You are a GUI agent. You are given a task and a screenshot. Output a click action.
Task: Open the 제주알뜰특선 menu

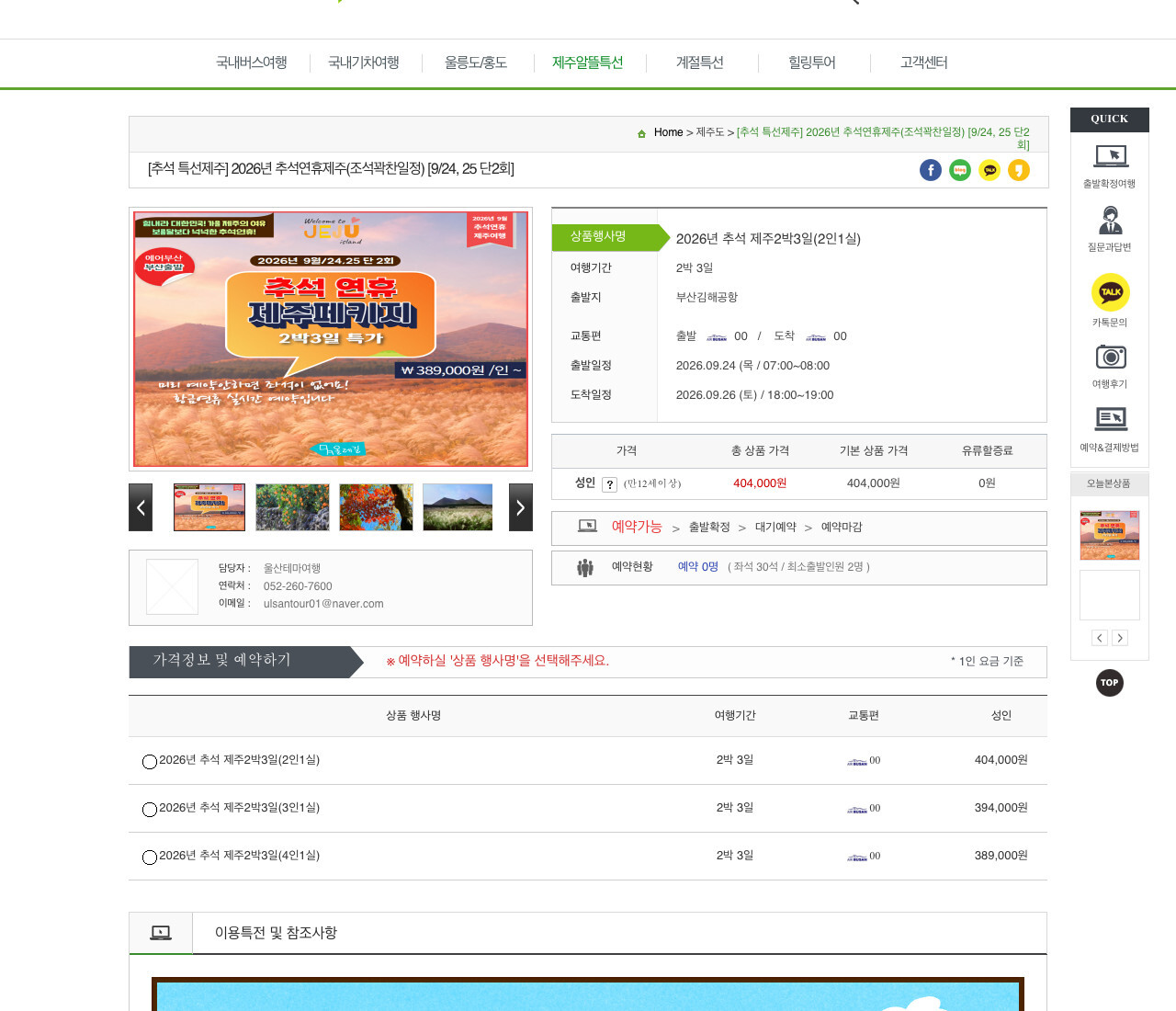click(x=588, y=62)
